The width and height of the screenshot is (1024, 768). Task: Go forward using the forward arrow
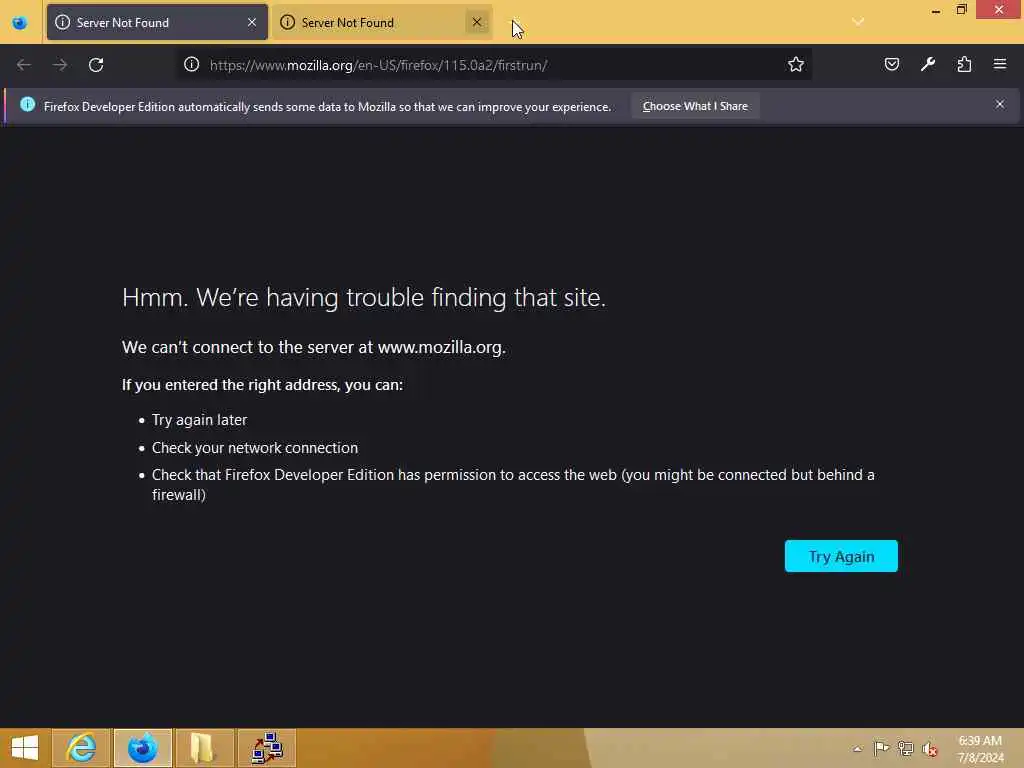click(60, 65)
